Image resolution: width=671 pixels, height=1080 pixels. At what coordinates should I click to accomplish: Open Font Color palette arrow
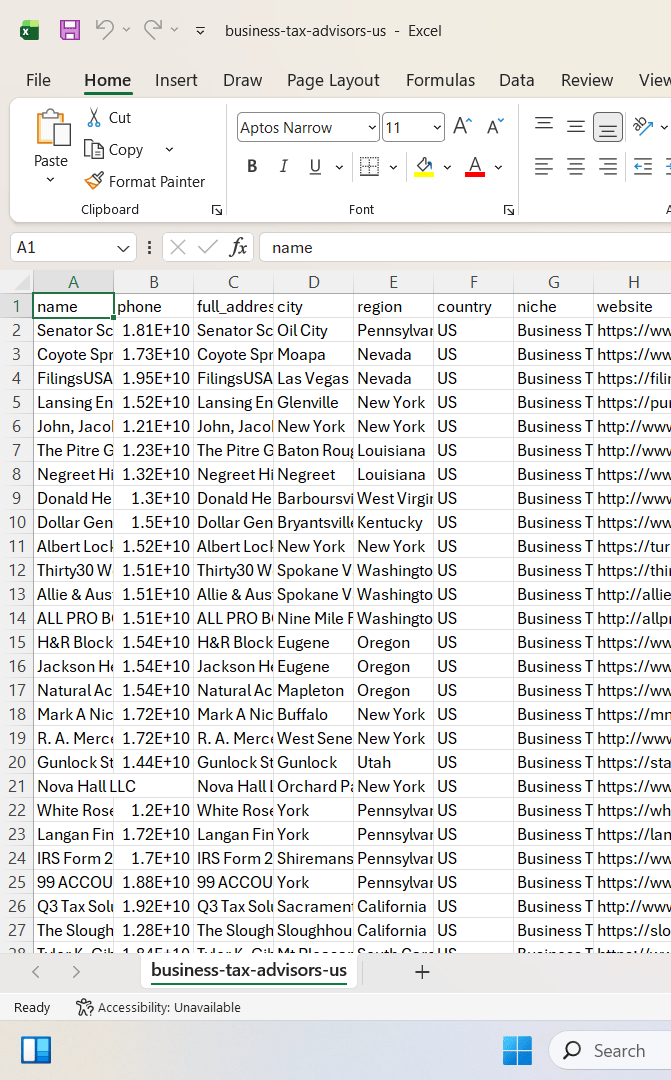tap(498, 167)
